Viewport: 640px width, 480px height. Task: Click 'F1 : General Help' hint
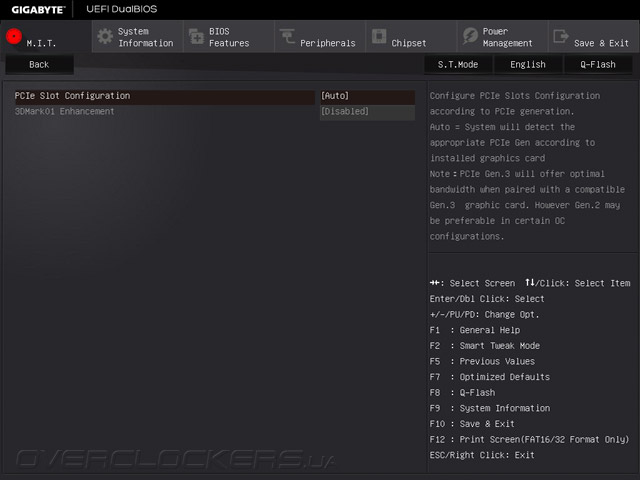475,330
